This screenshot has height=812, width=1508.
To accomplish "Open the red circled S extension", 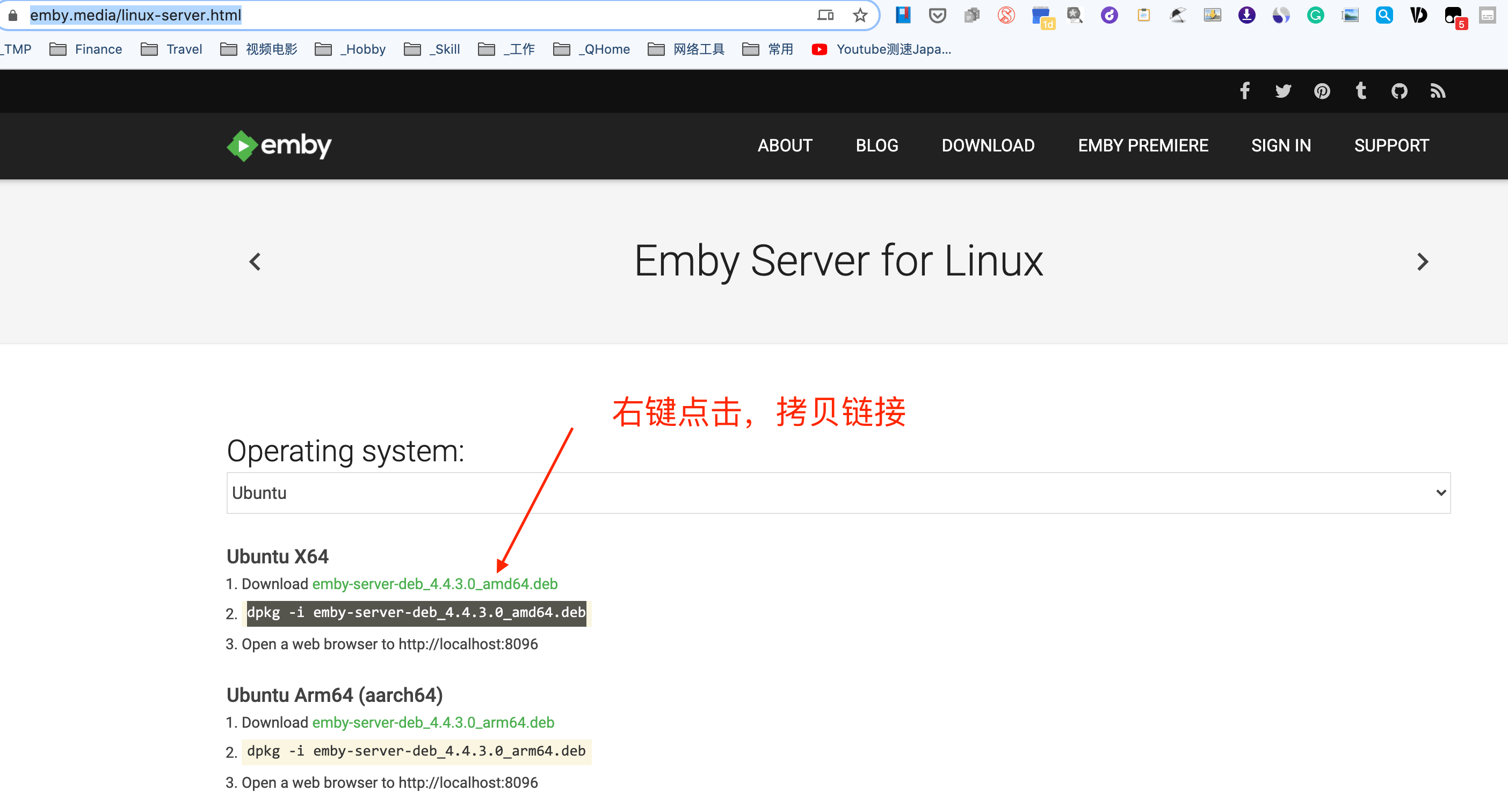I will pyautogui.click(x=1006, y=15).
